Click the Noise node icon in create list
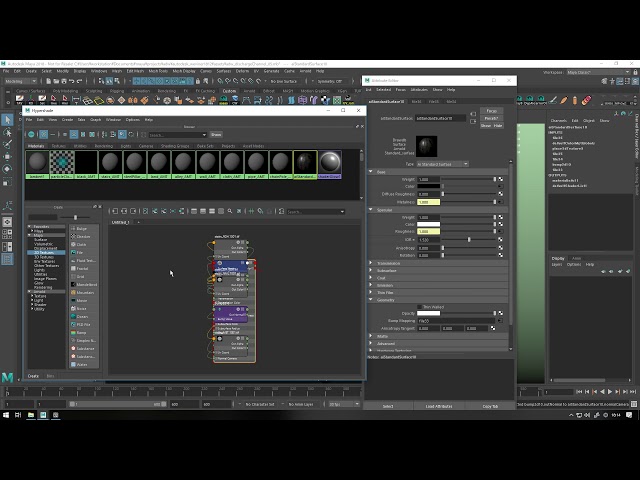640x480 pixels. [x=72, y=308]
